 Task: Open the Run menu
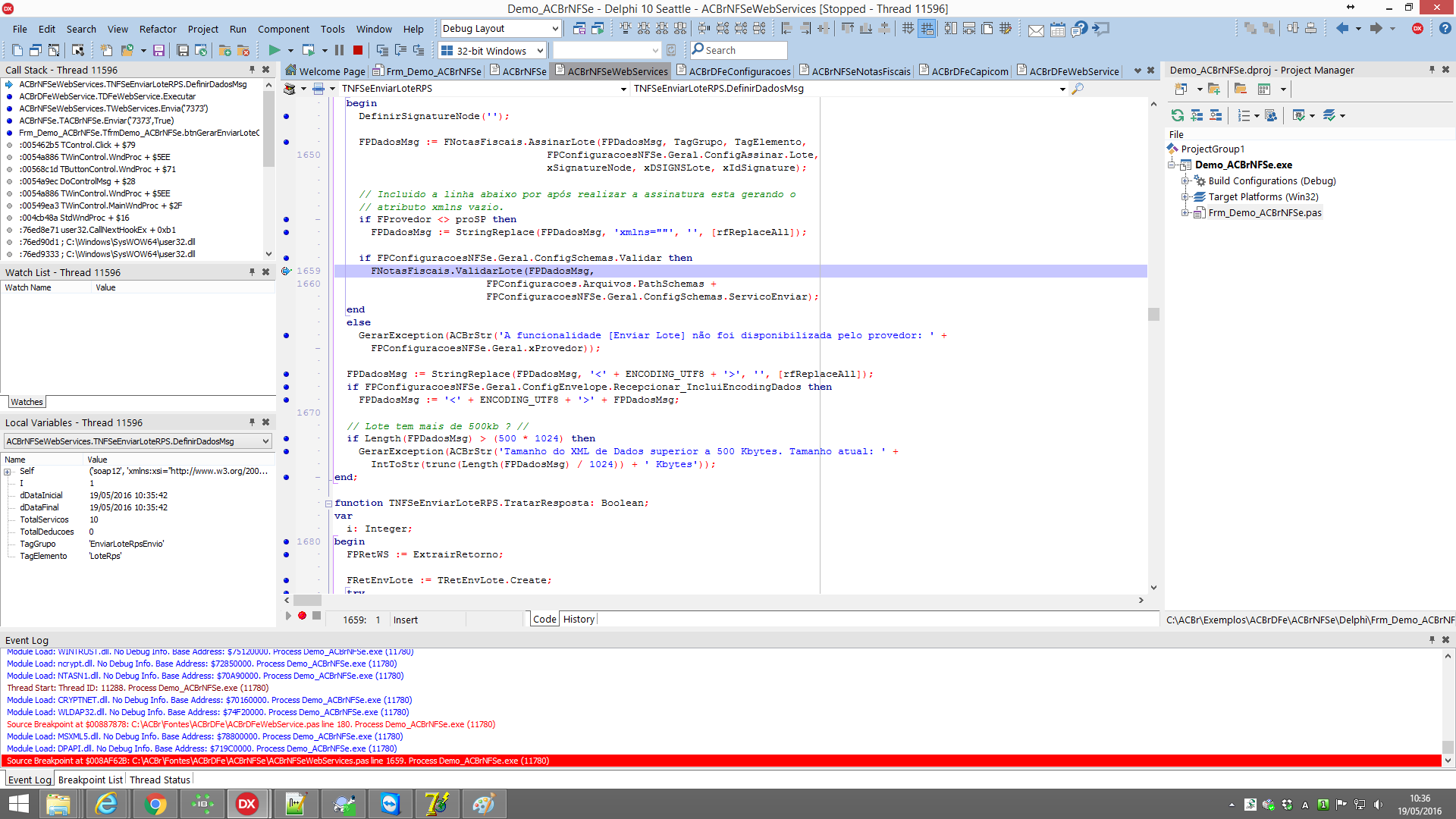[x=238, y=29]
